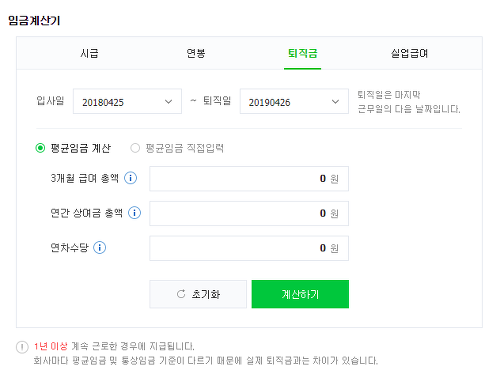Open info icon beside 3개월 급여 총액
This screenshot has height=374, width=500.
[131, 178]
